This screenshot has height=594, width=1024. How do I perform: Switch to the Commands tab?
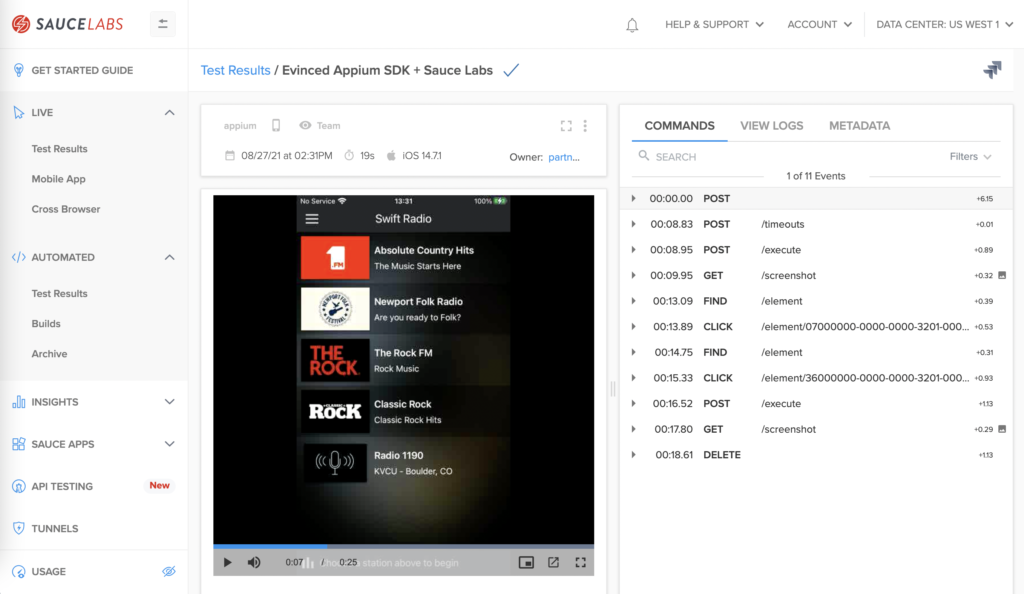(x=679, y=126)
